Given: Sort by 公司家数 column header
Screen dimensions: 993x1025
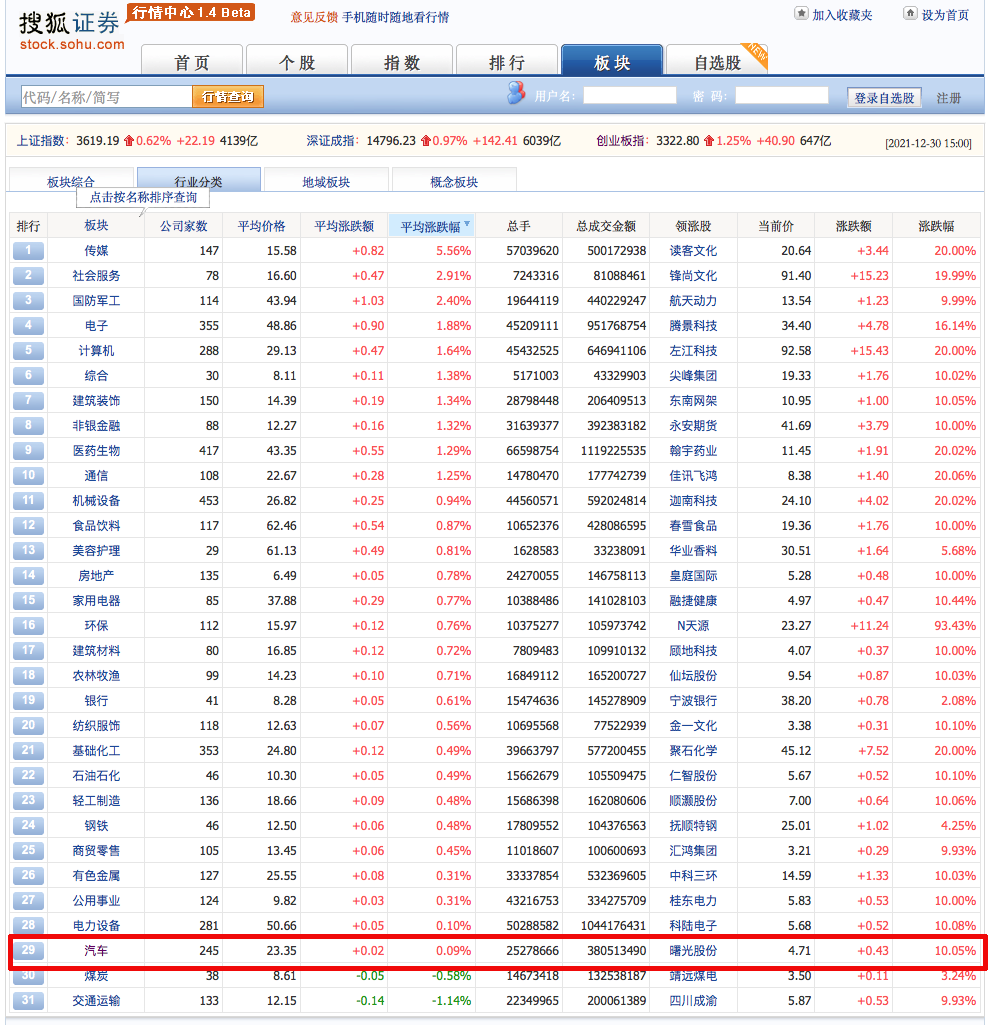Looking at the screenshot, I should pos(184,226).
